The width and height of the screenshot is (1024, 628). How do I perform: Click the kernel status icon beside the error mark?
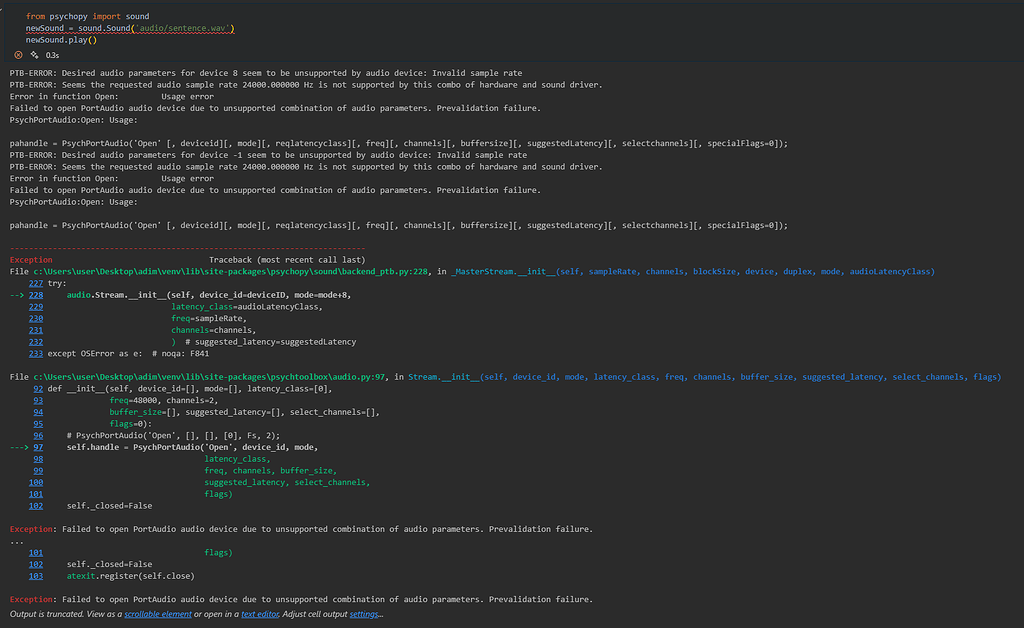[32, 55]
